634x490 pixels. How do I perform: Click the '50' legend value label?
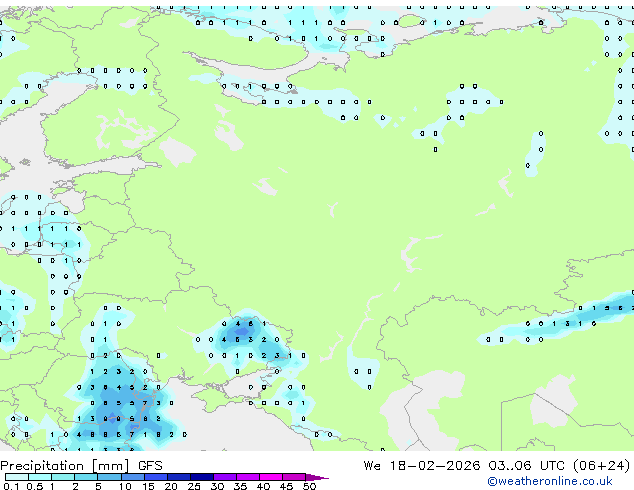pos(309,486)
